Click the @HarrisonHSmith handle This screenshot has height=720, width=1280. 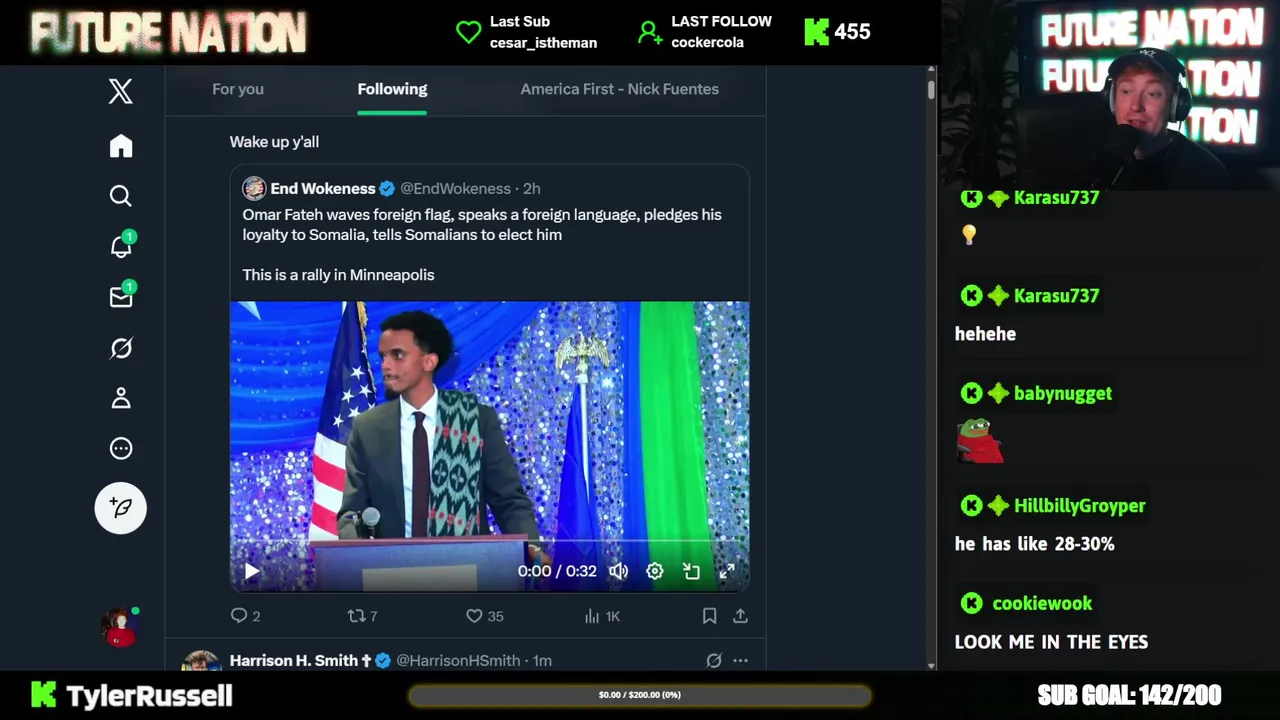[458, 660]
